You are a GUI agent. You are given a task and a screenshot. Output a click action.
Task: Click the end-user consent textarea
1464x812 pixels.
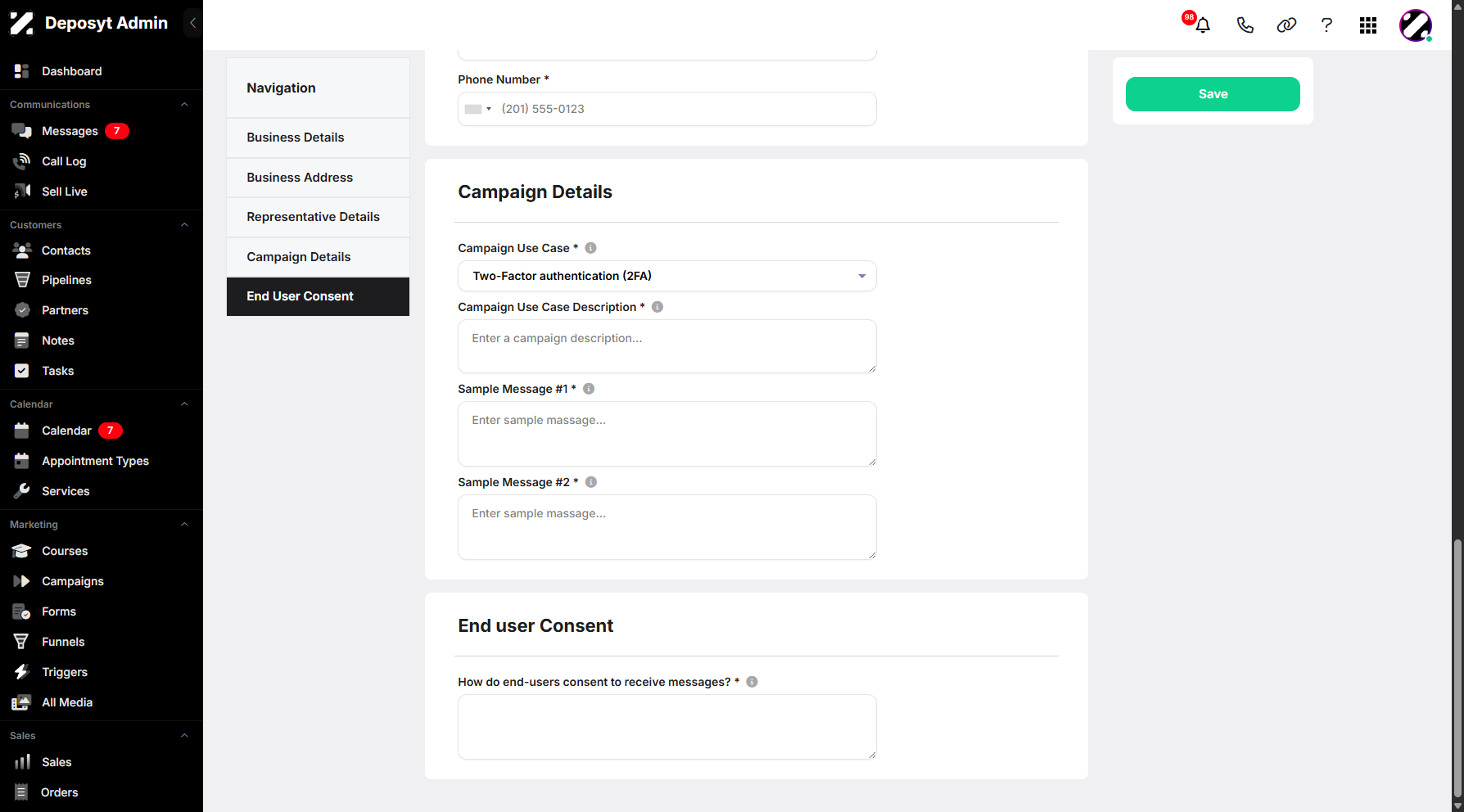pyautogui.click(x=667, y=727)
